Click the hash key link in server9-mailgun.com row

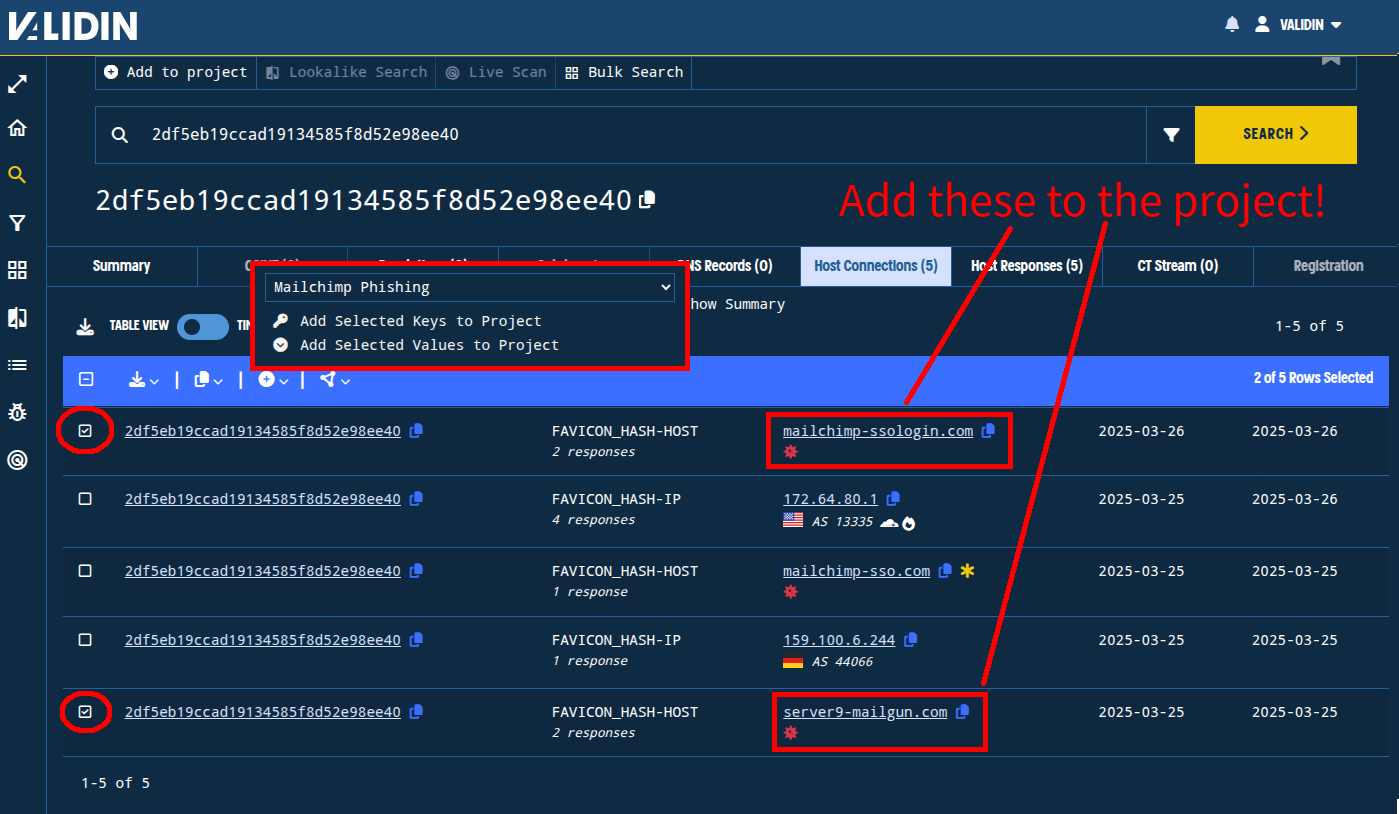(262, 712)
